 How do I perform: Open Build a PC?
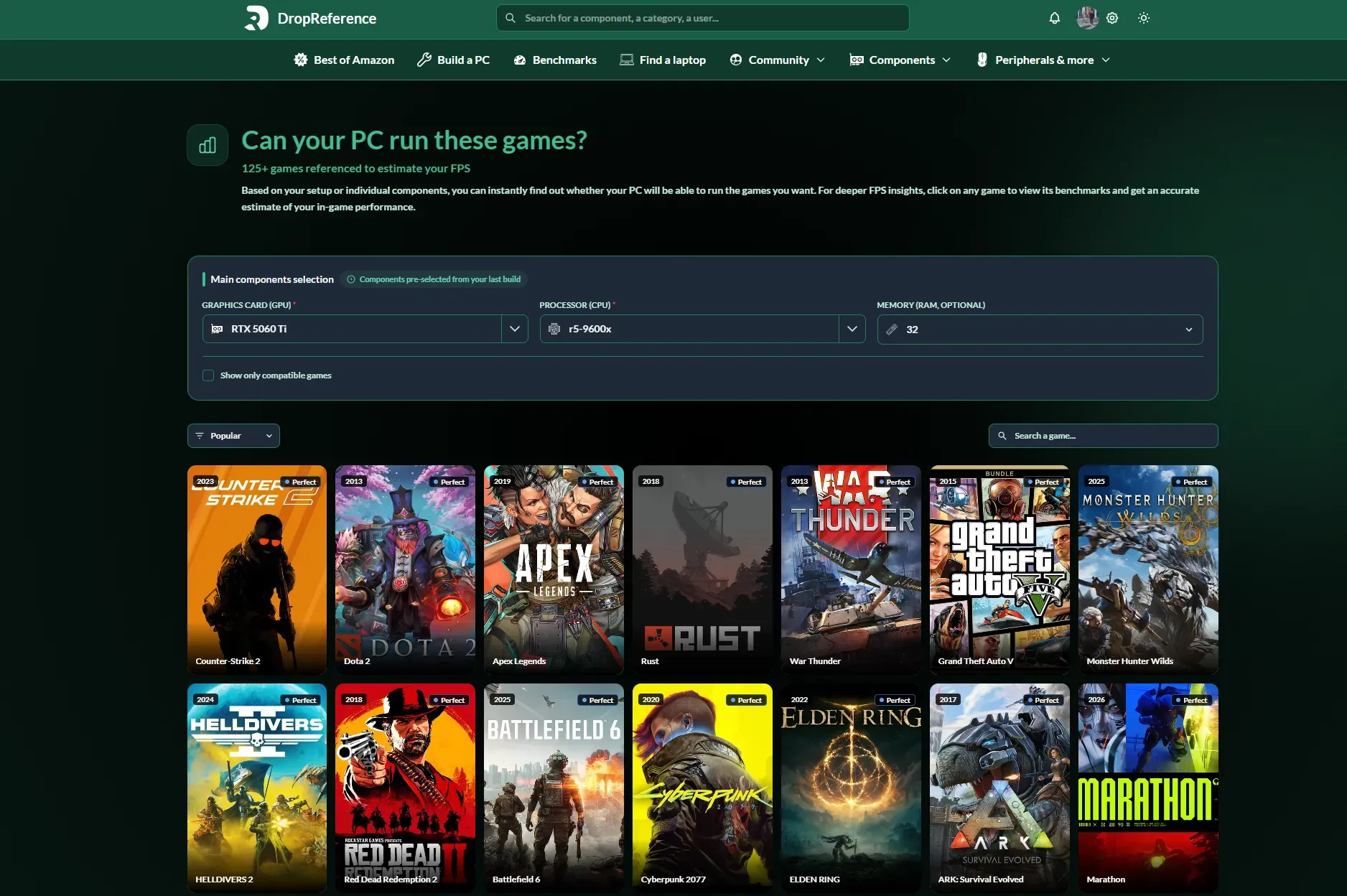(x=453, y=60)
